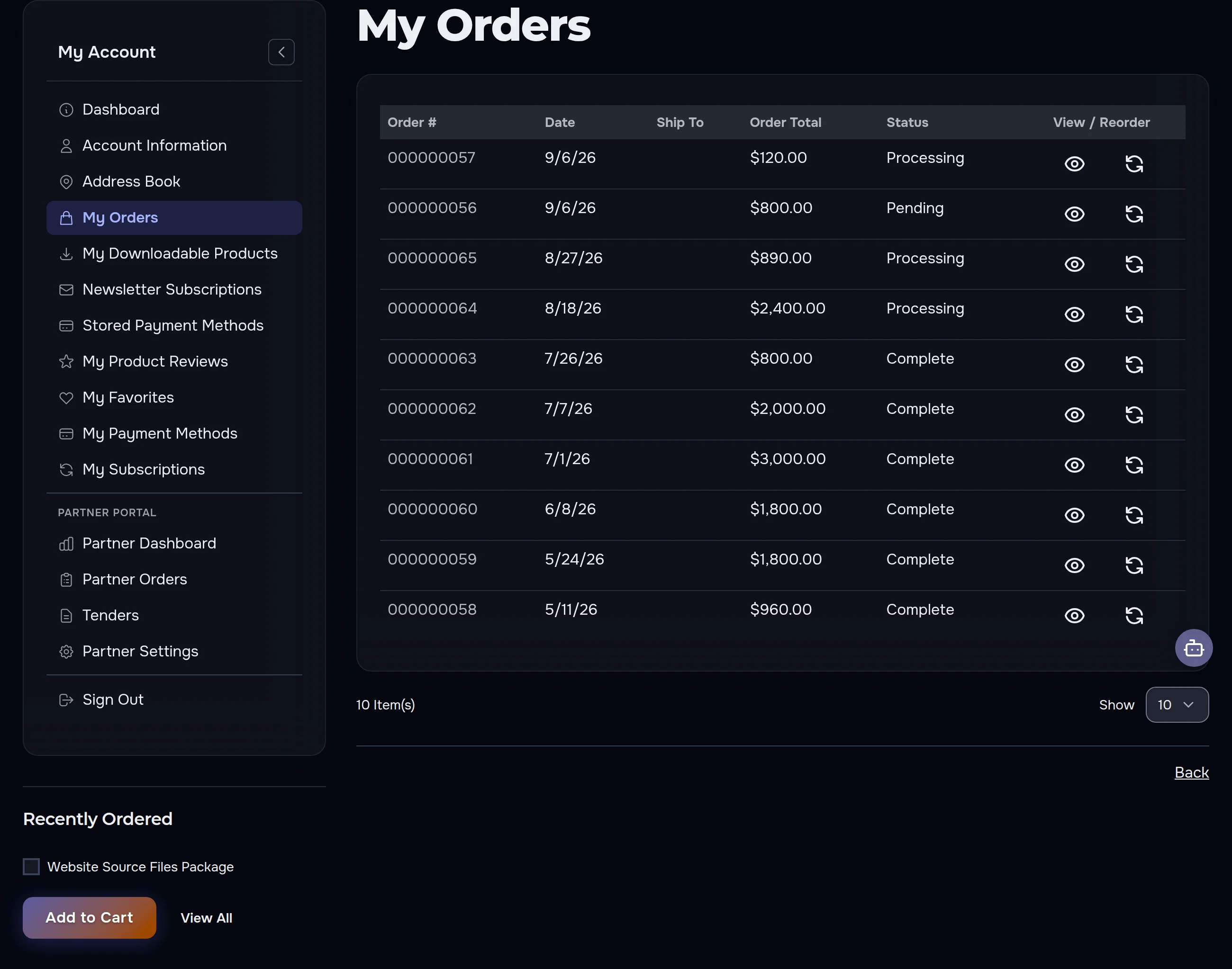The width and height of the screenshot is (1232, 969).
Task: Select My Orders in the sidebar
Action: click(x=173, y=218)
